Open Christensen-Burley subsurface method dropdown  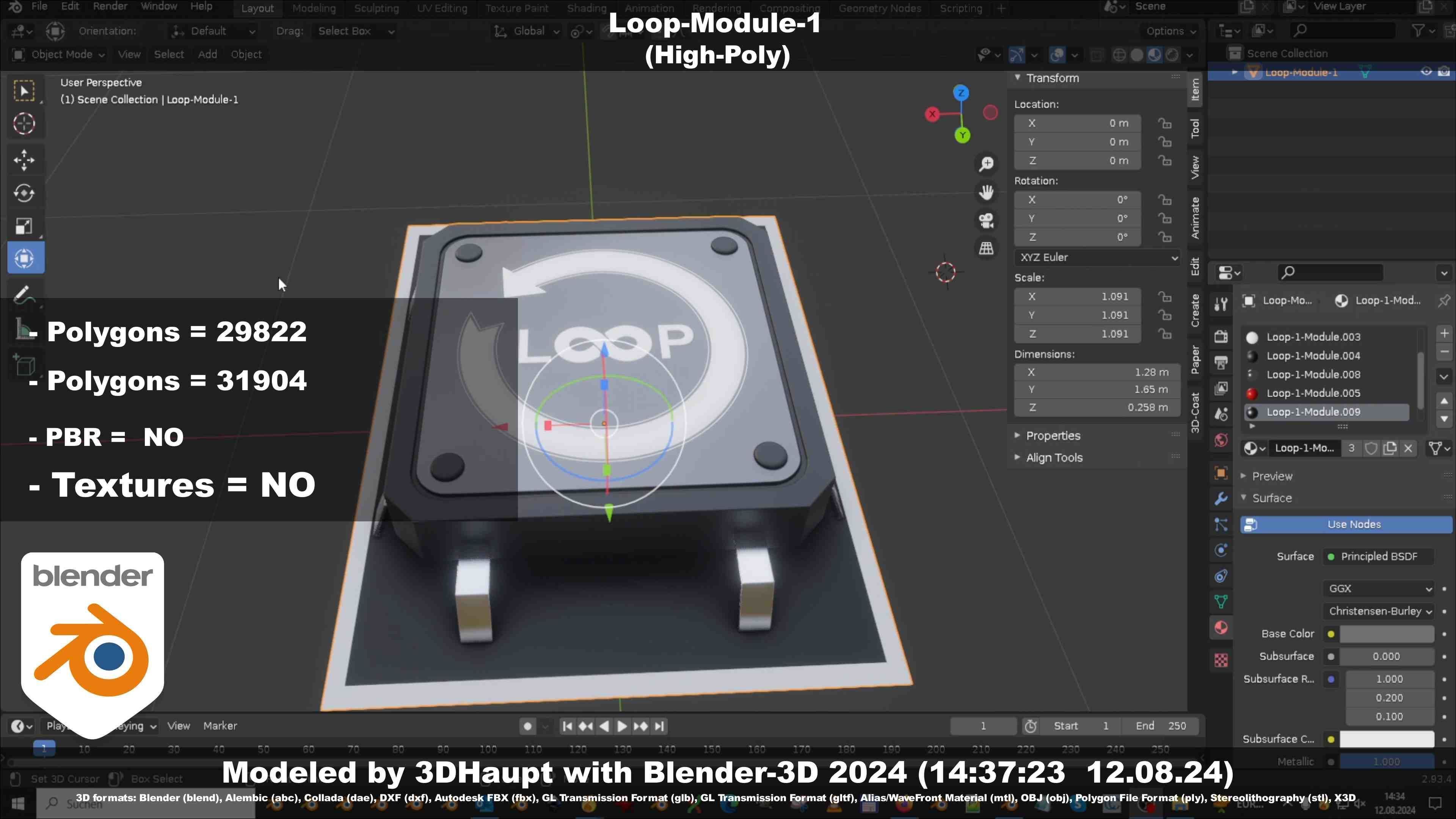click(1379, 611)
